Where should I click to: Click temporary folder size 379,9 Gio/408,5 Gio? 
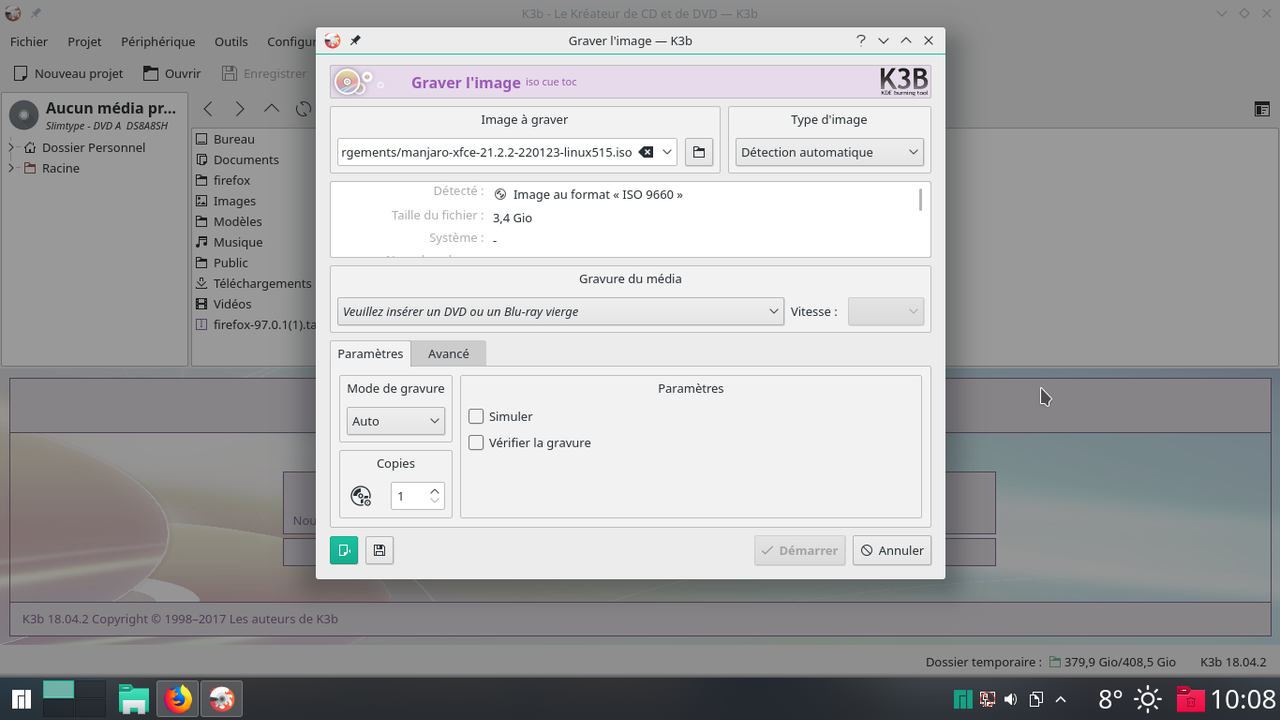pyautogui.click(x=1119, y=662)
